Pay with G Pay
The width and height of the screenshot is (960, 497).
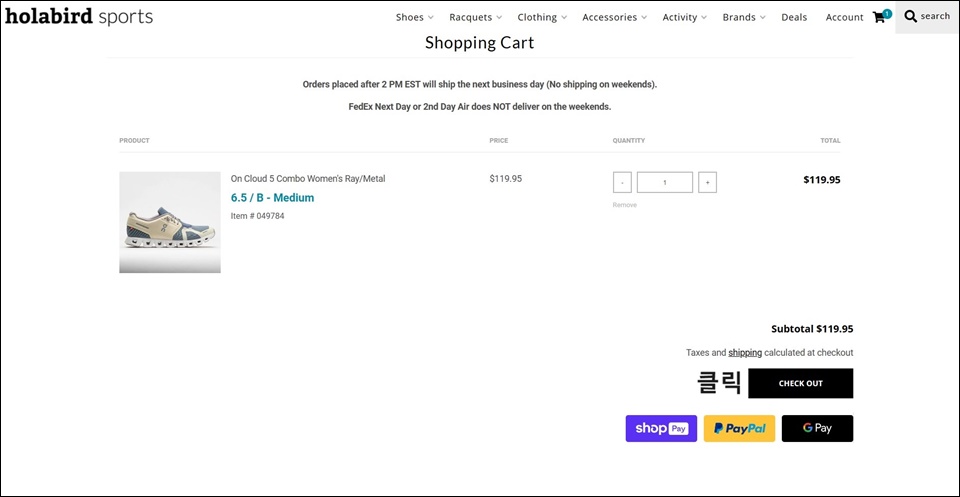817,428
